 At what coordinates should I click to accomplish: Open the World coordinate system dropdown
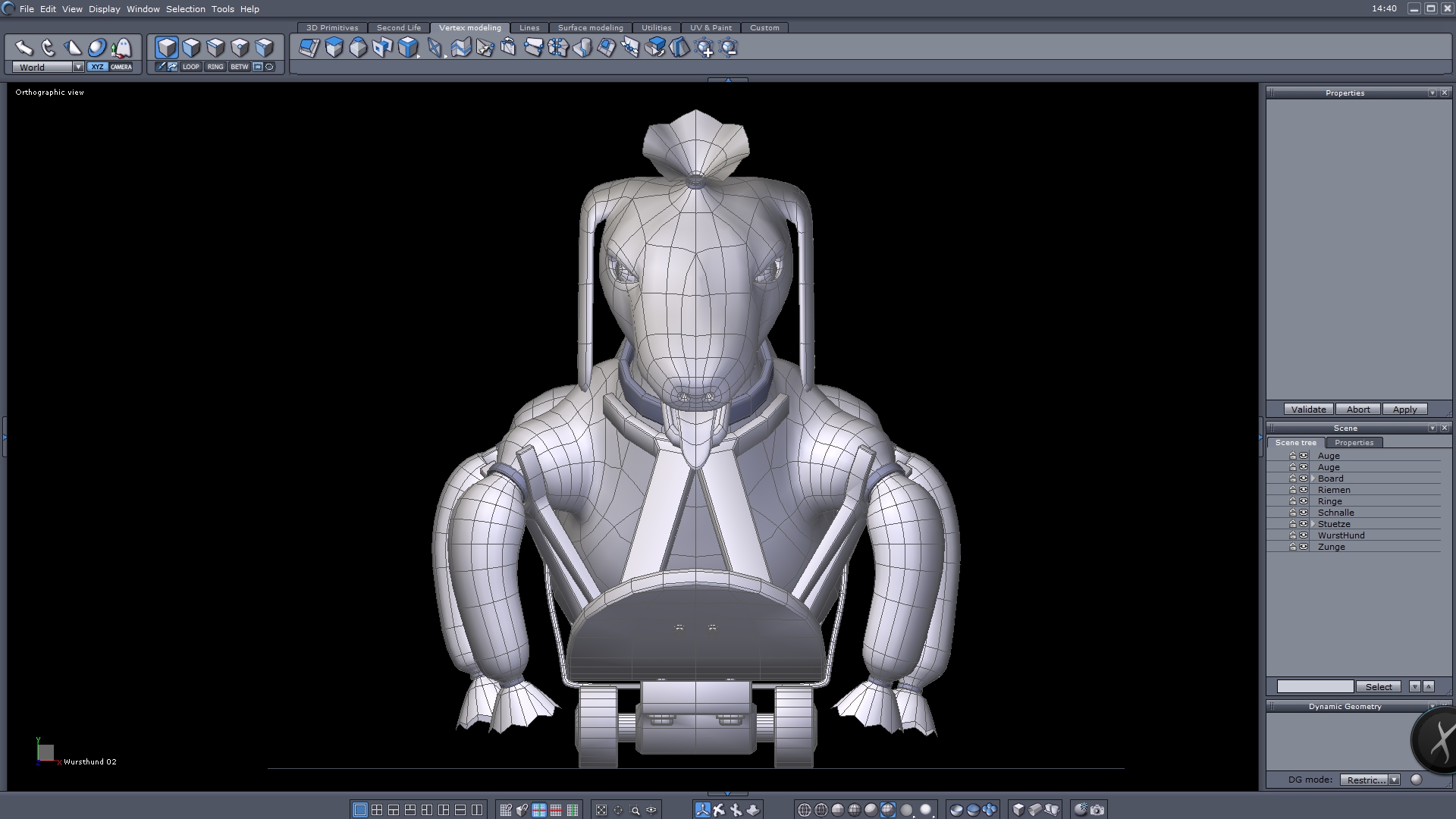[77, 67]
